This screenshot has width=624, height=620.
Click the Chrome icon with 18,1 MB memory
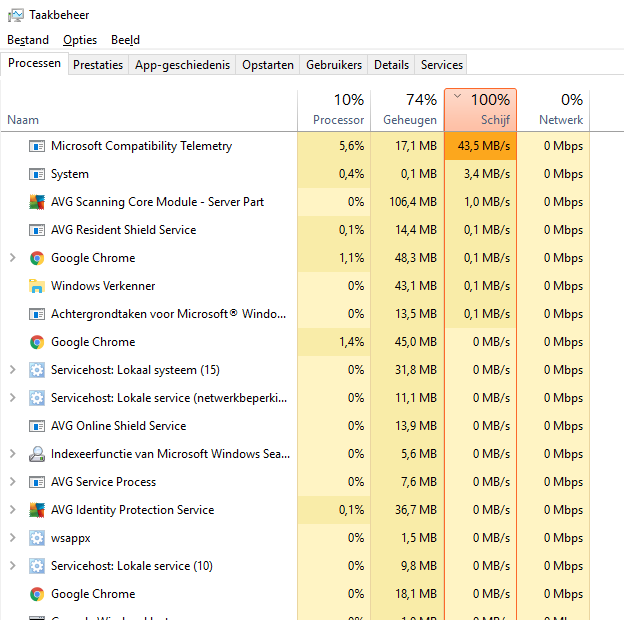[x=37, y=594]
